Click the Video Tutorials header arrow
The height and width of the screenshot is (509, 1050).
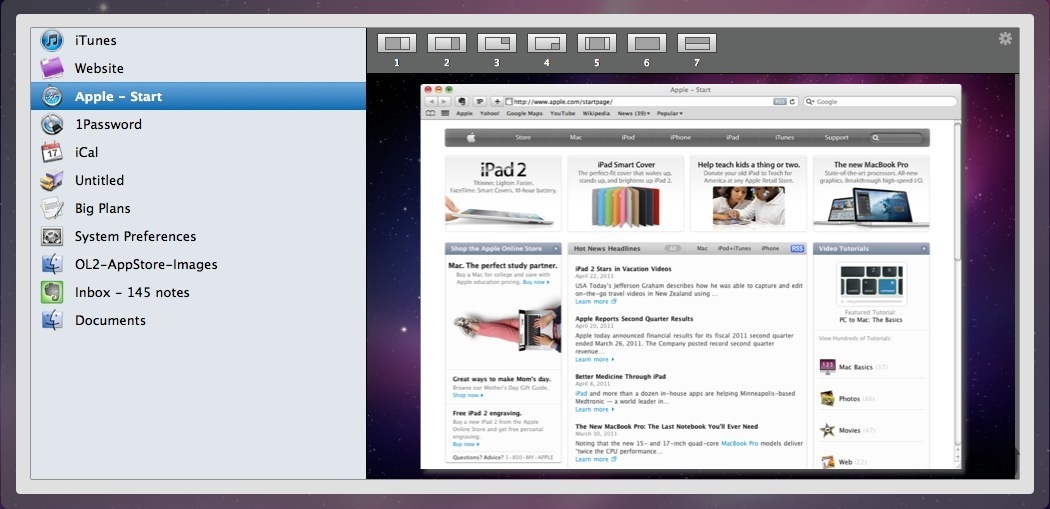[924, 248]
